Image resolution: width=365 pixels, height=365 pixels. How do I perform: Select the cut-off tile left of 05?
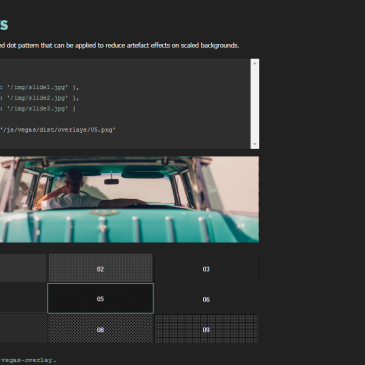[23, 298]
